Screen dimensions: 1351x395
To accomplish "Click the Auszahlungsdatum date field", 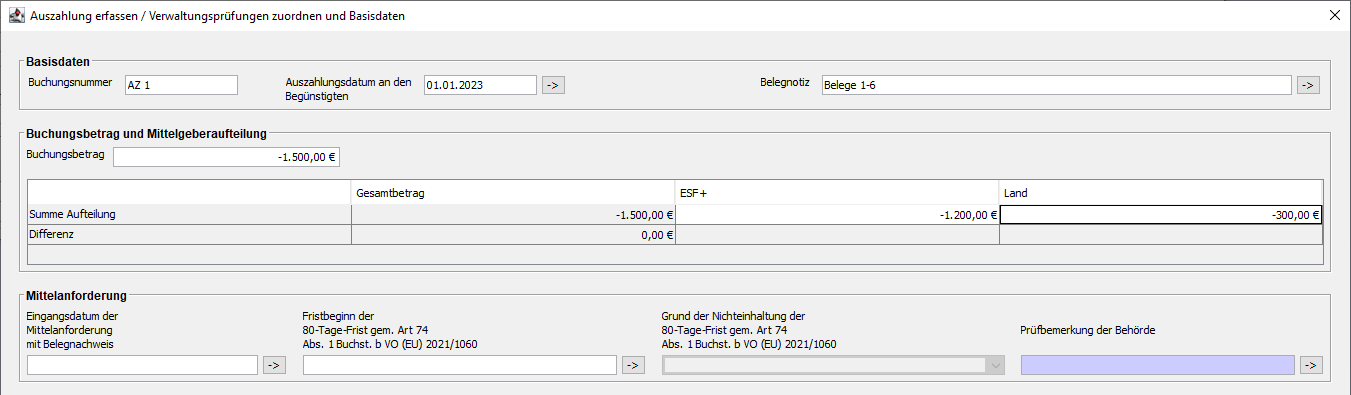I will tap(480, 85).
